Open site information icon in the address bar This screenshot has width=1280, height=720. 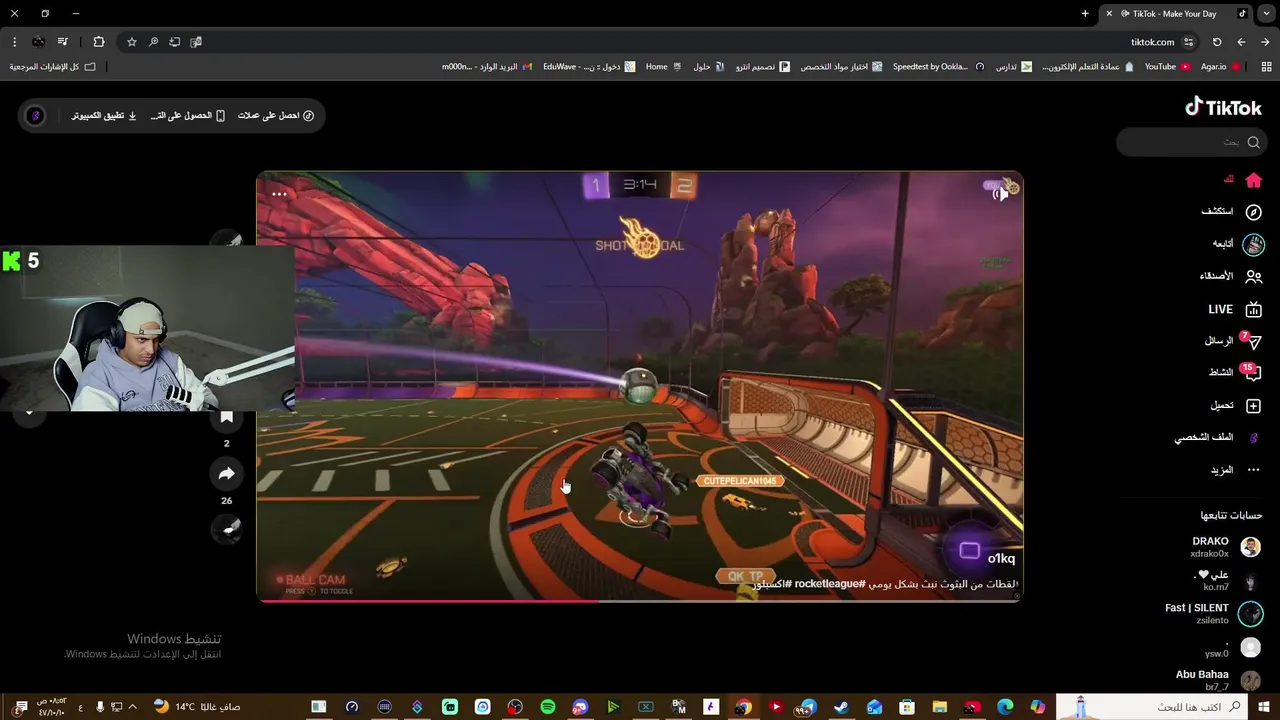(x=1188, y=42)
